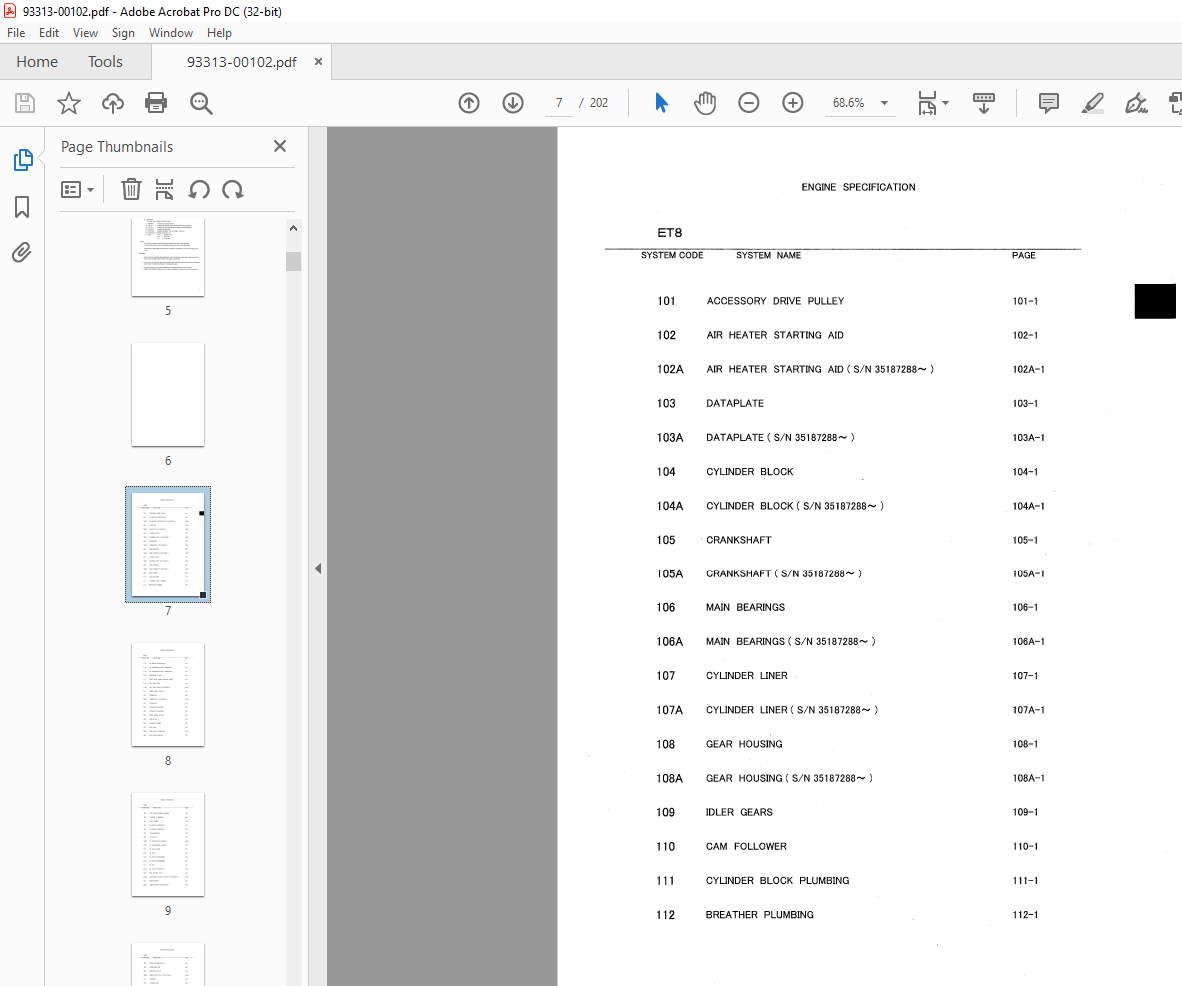Screen dimensions: 1182x986
Task: Add a comment with speech bubble icon
Action: 1049,103
